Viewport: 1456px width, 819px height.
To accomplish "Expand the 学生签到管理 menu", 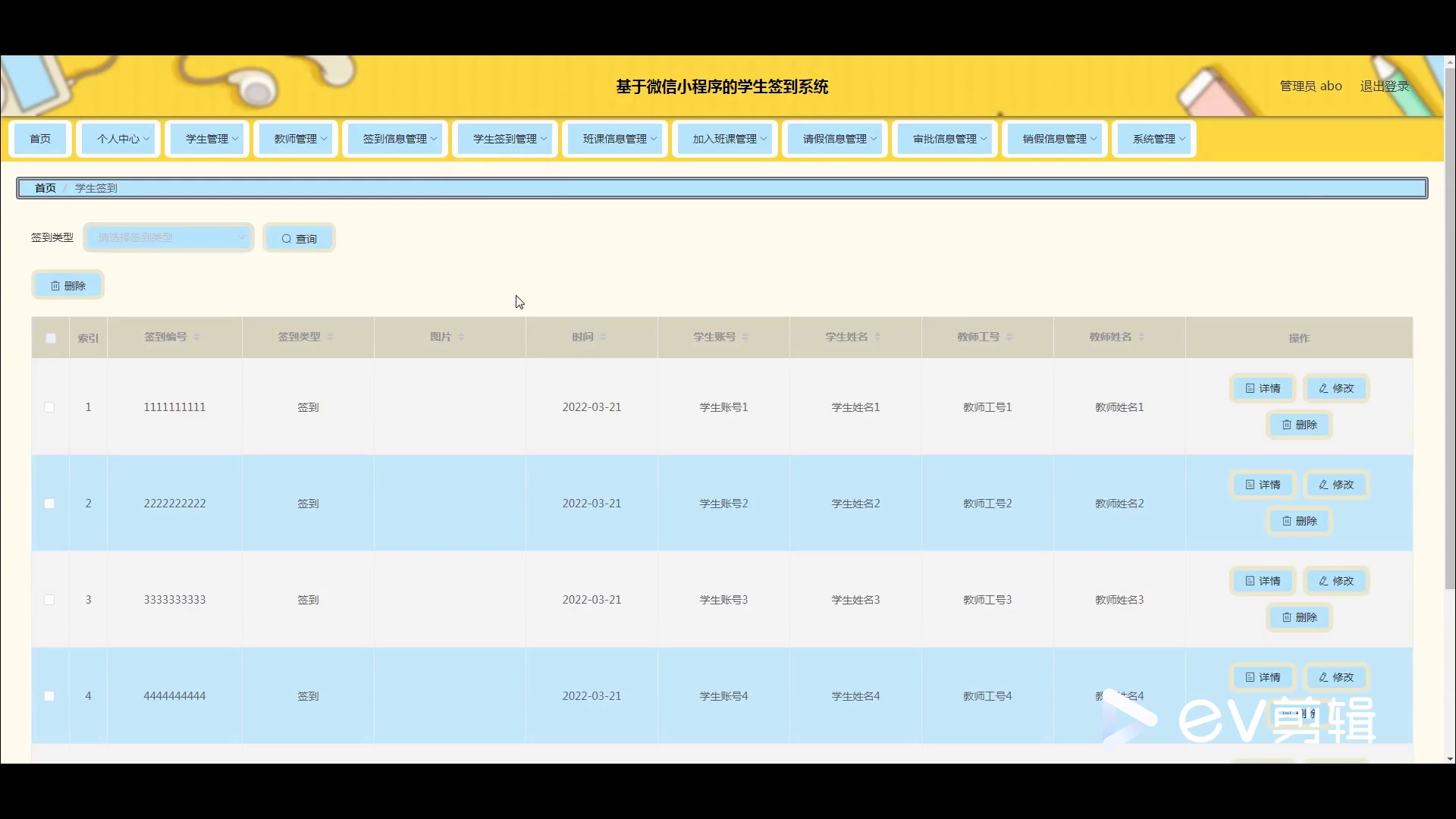I will (505, 139).
